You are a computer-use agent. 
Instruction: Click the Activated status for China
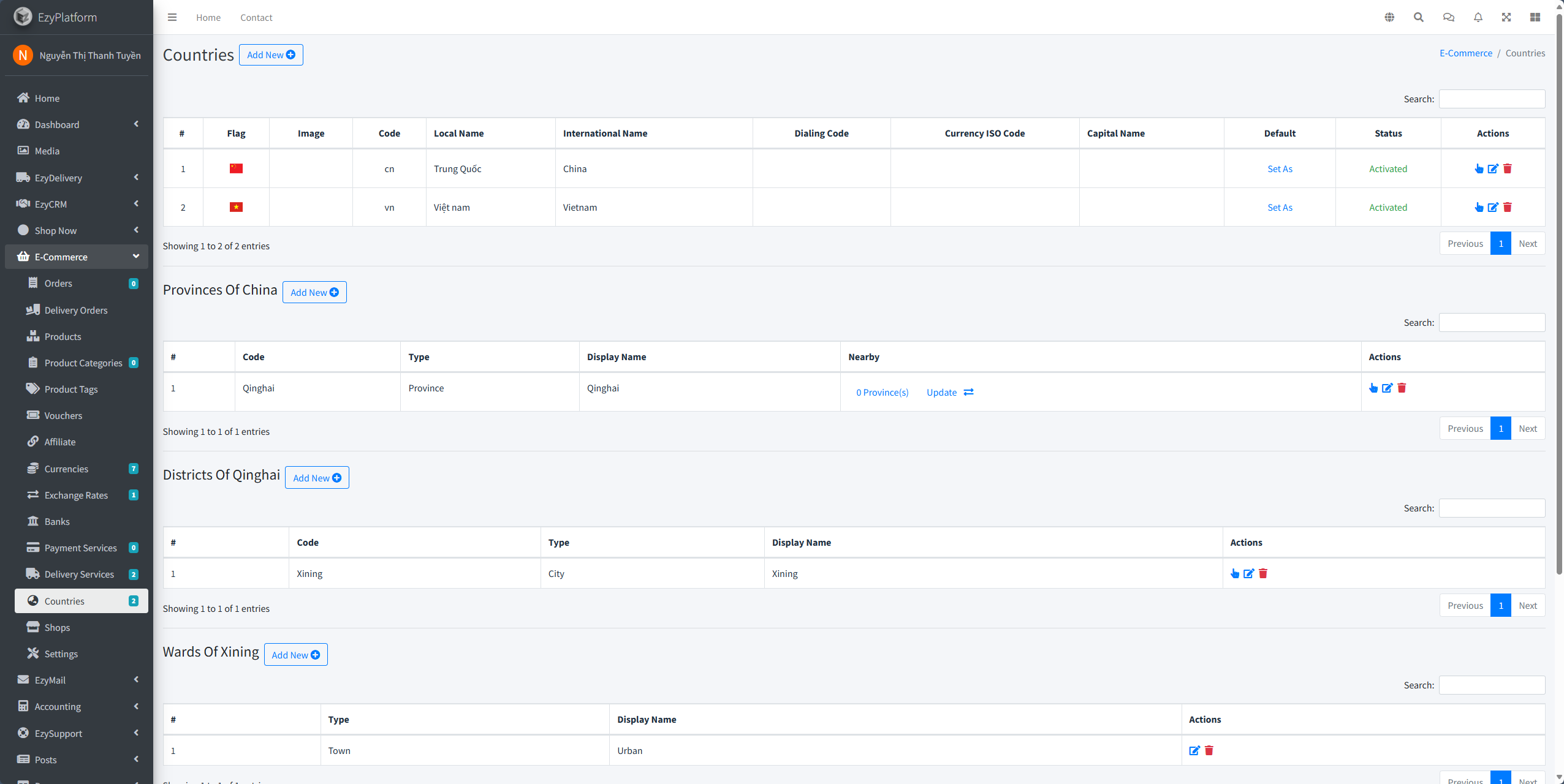(1387, 168)
